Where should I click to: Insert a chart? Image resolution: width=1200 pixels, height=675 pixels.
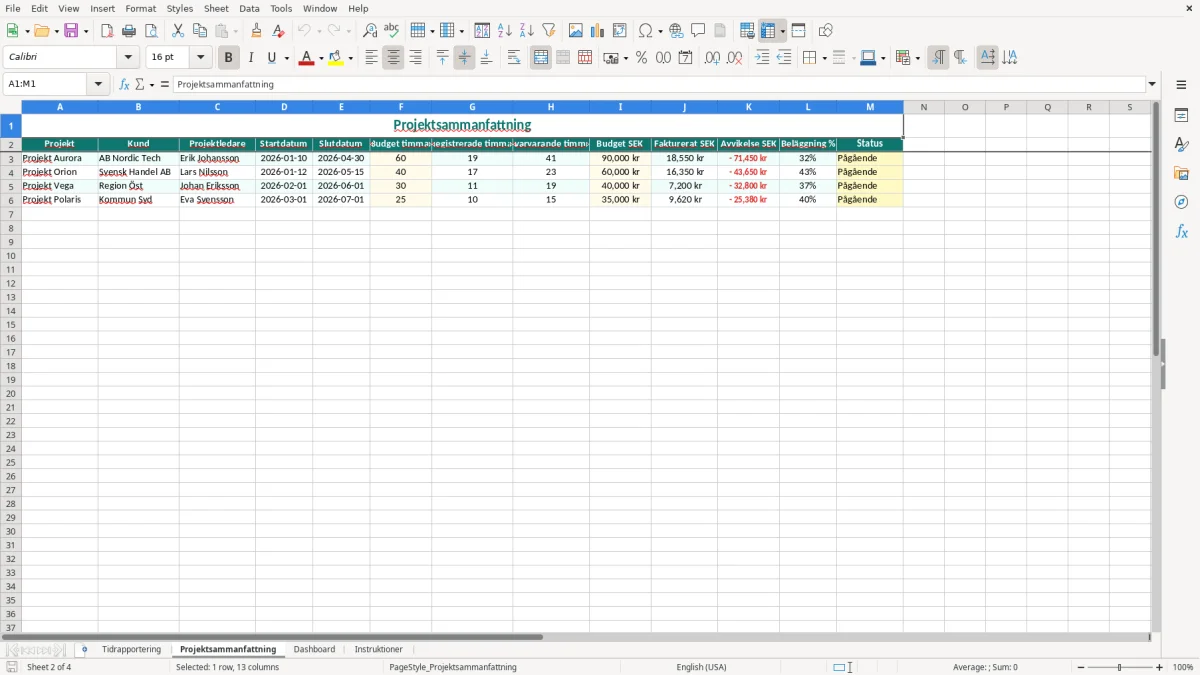pos(598,31)
